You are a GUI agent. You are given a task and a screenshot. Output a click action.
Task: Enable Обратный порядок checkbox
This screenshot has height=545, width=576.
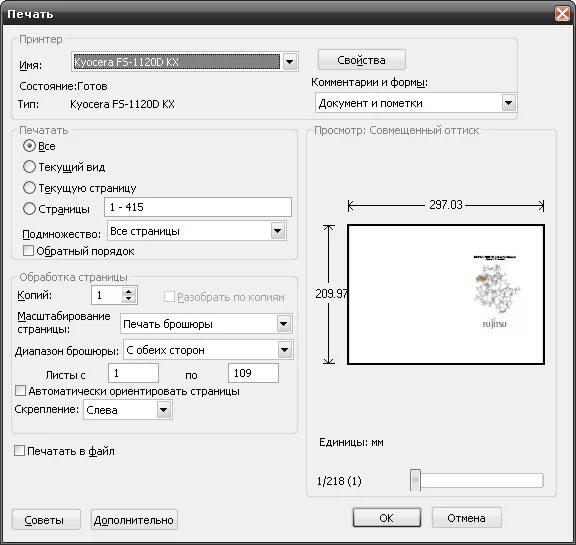28,251
